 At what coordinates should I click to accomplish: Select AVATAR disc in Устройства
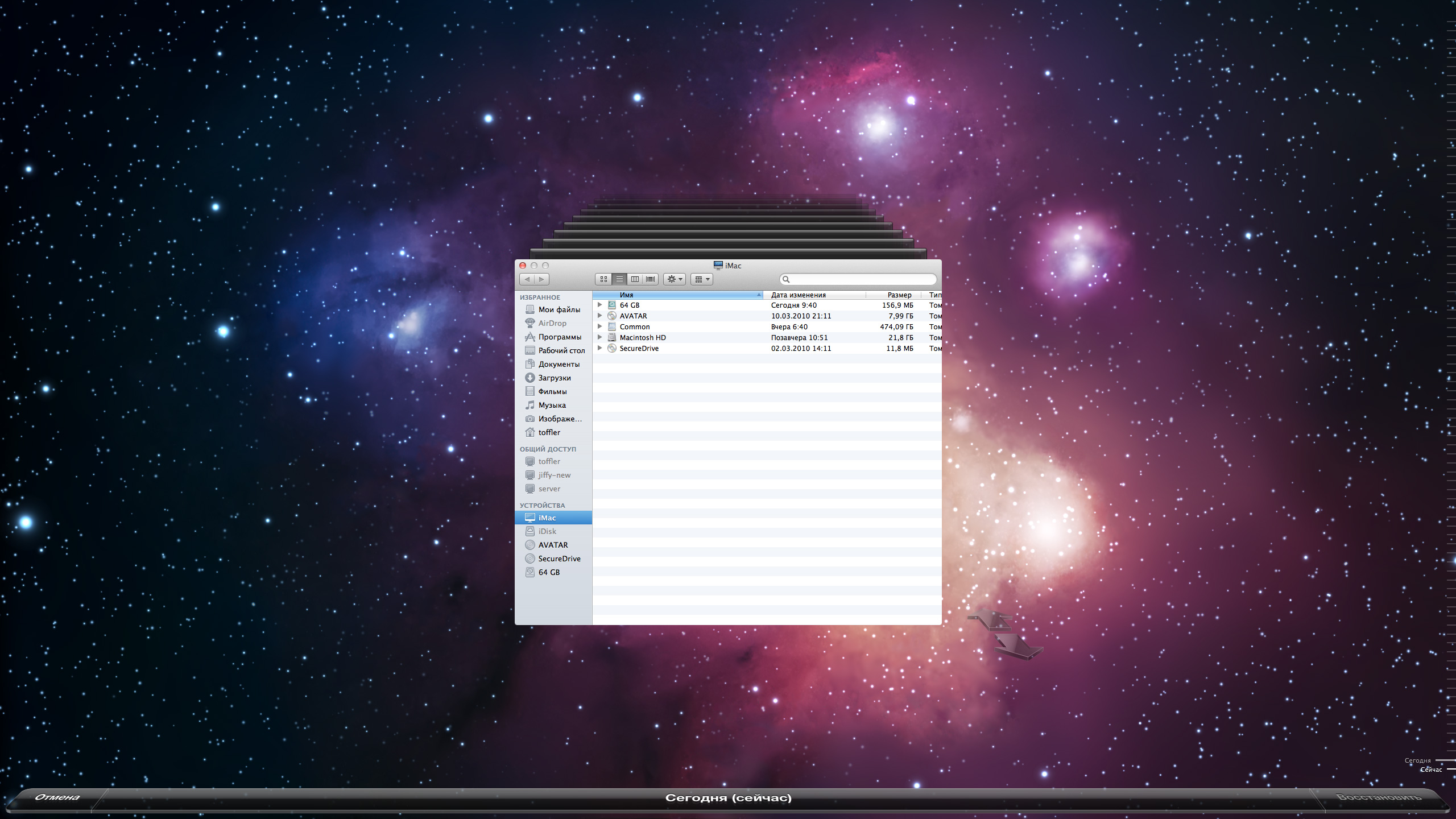pos(552,545)
